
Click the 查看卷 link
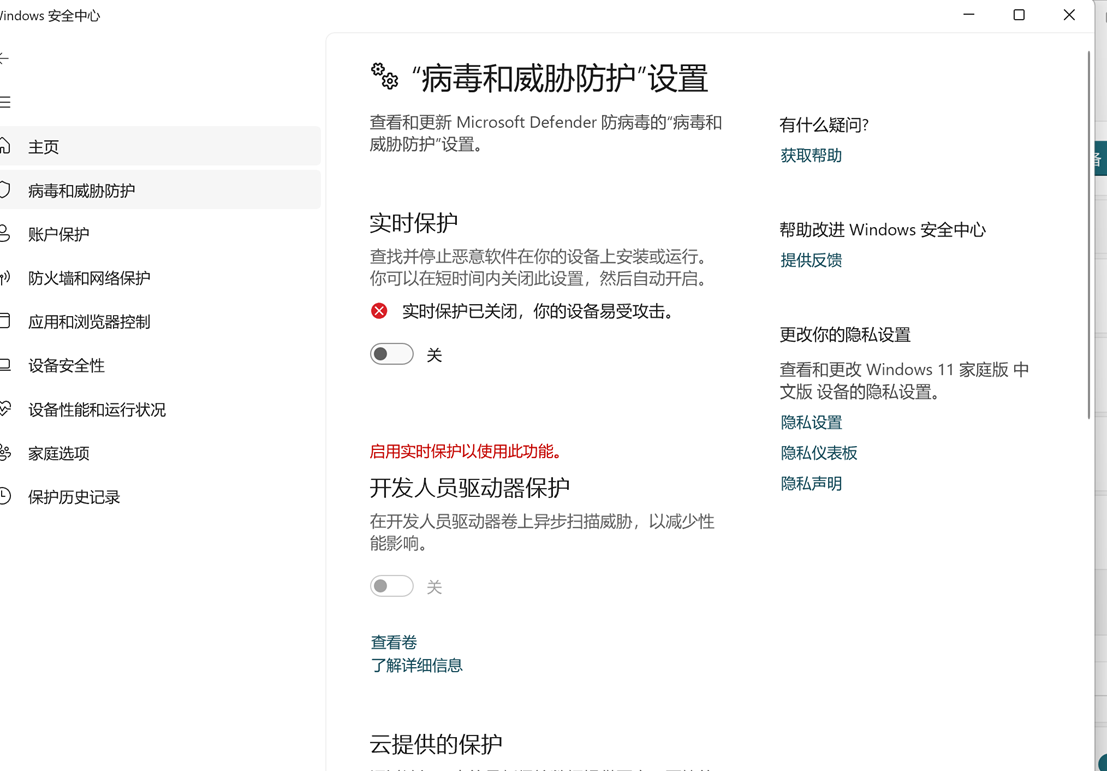pos(394,642)
